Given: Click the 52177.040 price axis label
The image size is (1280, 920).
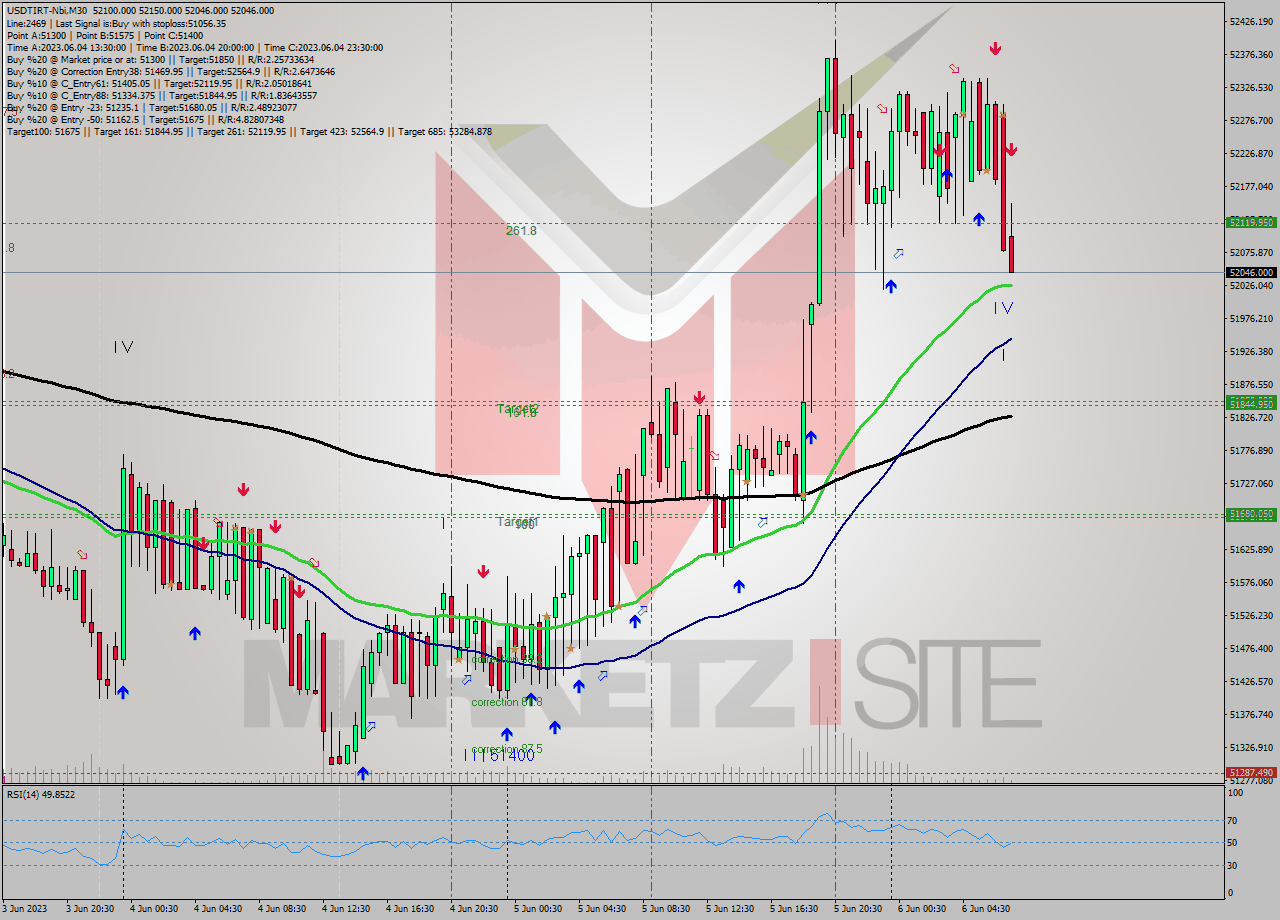Looking at the screenshot, I should [x=1250, y=186].
